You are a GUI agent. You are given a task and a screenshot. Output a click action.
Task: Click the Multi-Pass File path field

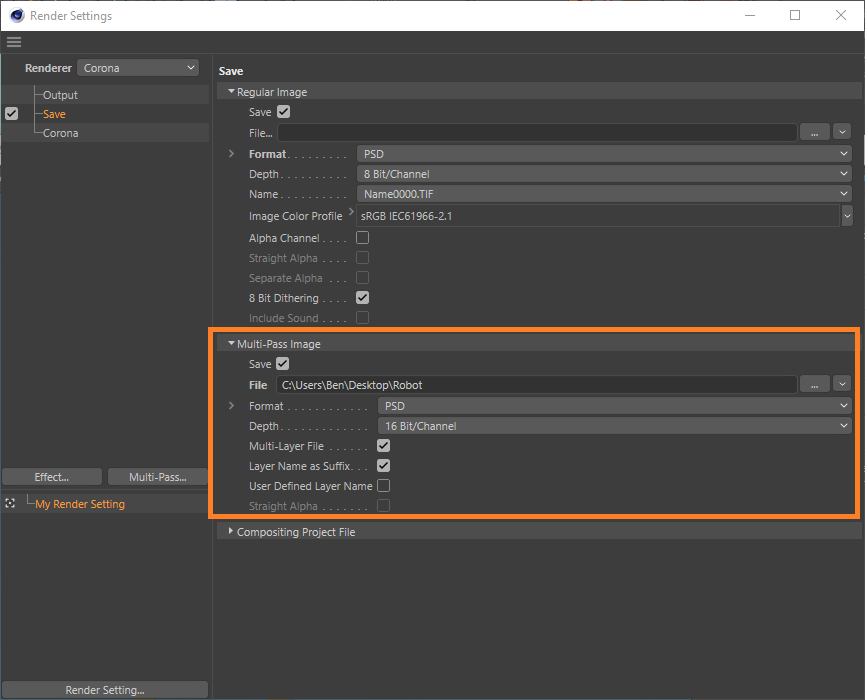coord(535,384)
